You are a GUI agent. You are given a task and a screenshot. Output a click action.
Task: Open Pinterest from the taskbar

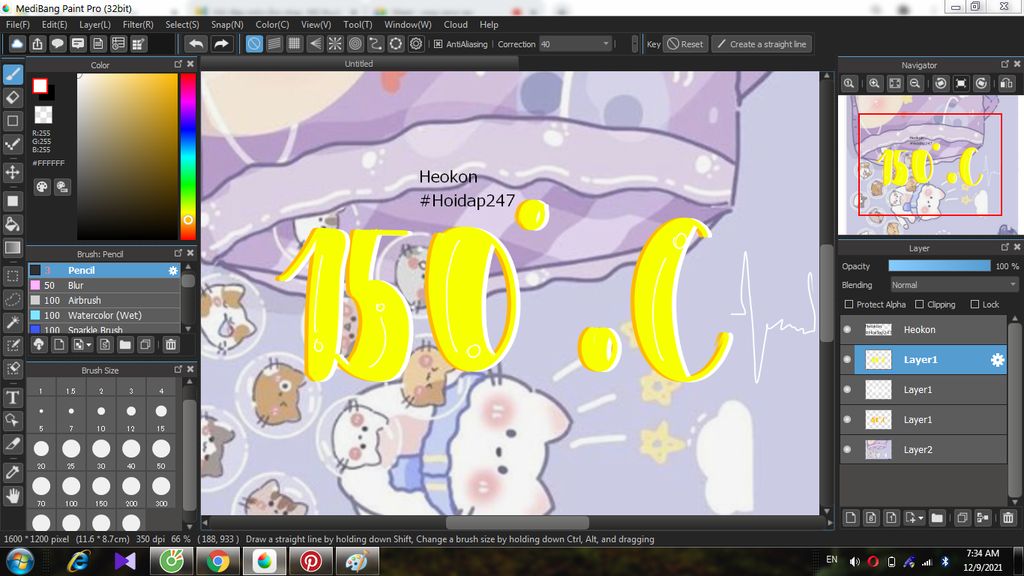coord(310,561)
